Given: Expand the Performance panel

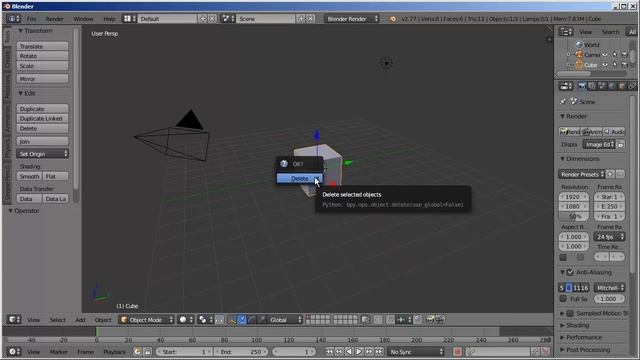Looking at the screenshot, I should [x=562, y=338].
